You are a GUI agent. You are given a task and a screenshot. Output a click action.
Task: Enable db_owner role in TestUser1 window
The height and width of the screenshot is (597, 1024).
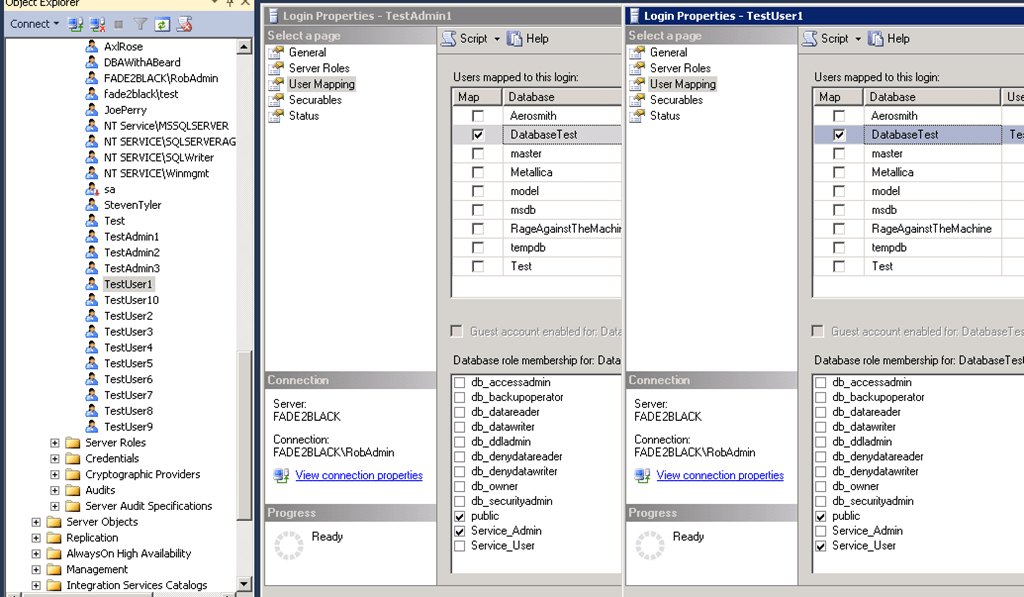(x=821, y=487)
